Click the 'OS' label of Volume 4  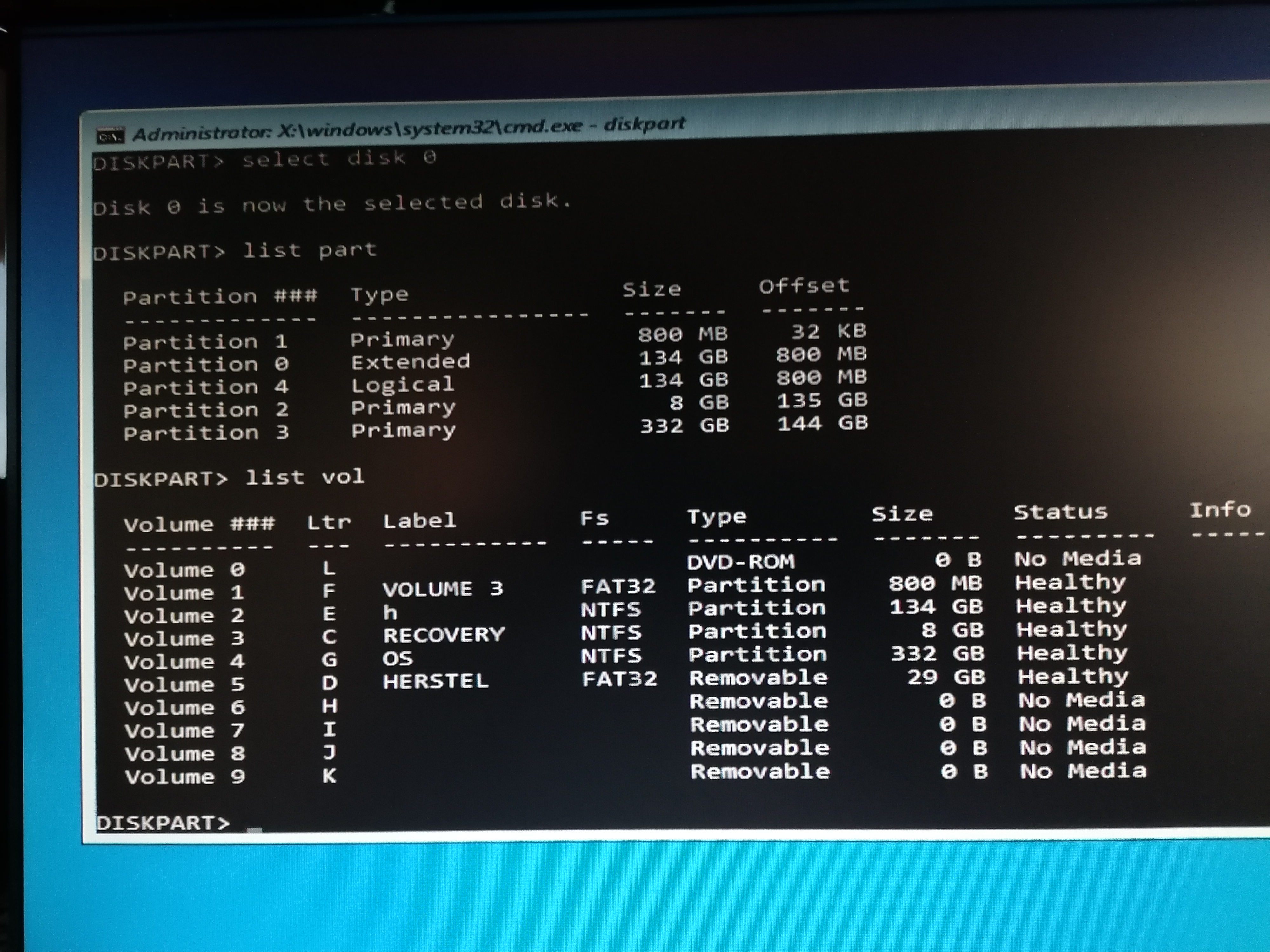(397, 658)
